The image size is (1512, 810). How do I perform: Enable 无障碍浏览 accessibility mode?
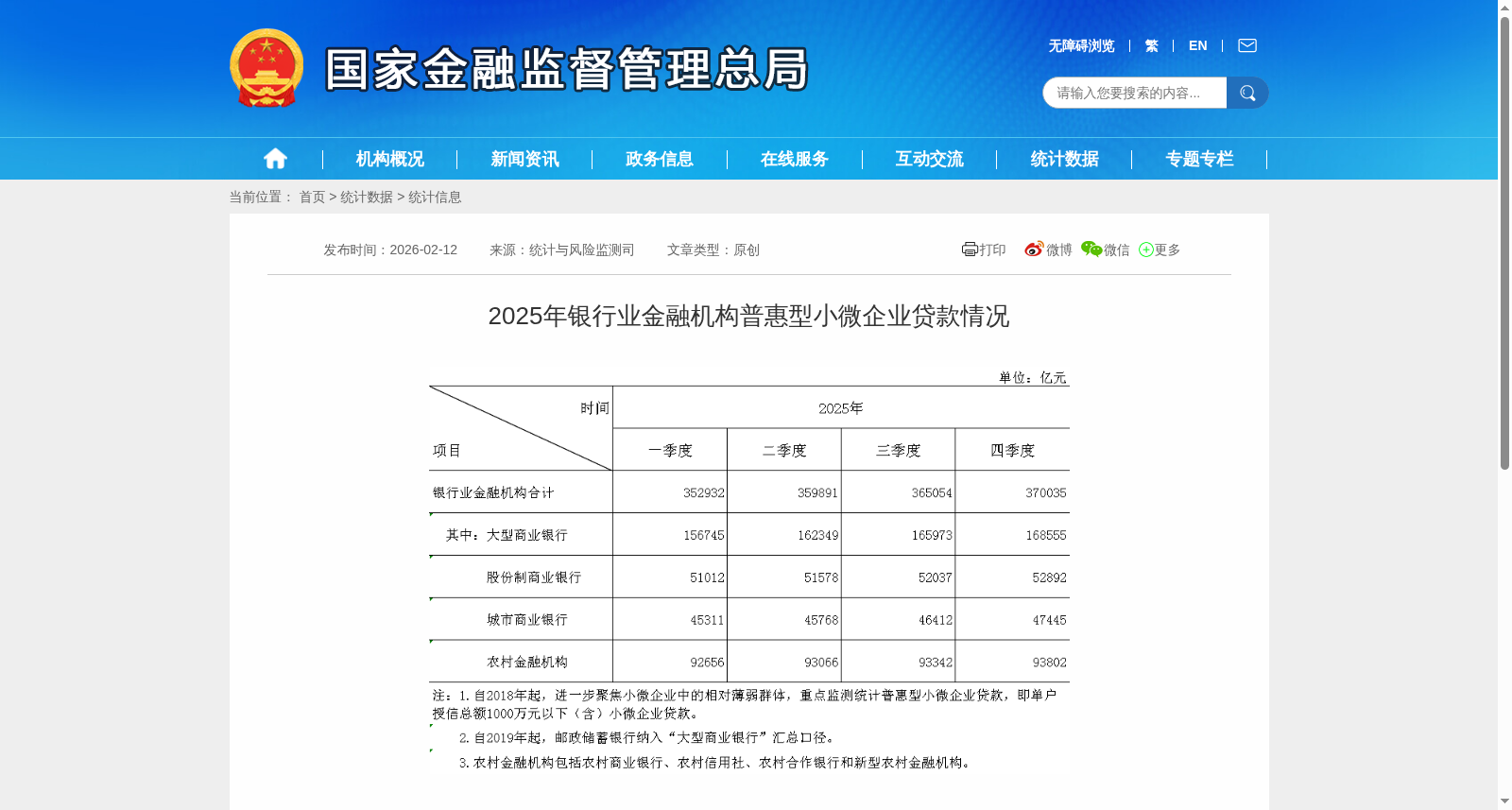click(1081, 45)
